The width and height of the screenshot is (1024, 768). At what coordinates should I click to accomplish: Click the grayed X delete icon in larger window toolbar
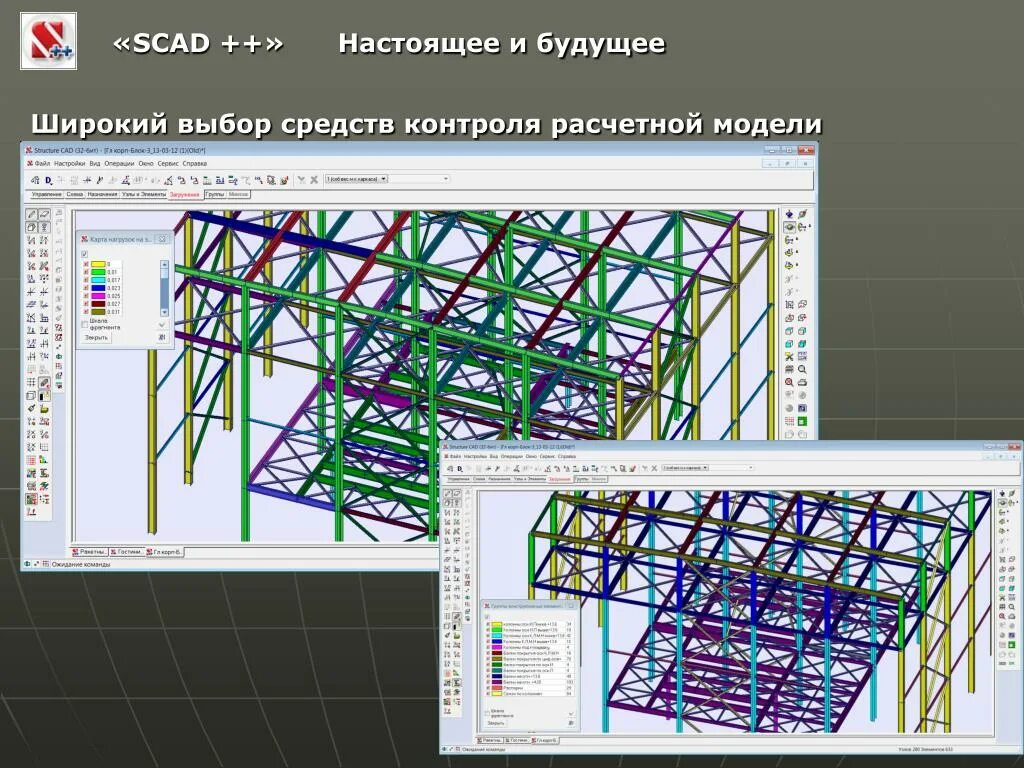pyautogui.click(x=314, y=180)
